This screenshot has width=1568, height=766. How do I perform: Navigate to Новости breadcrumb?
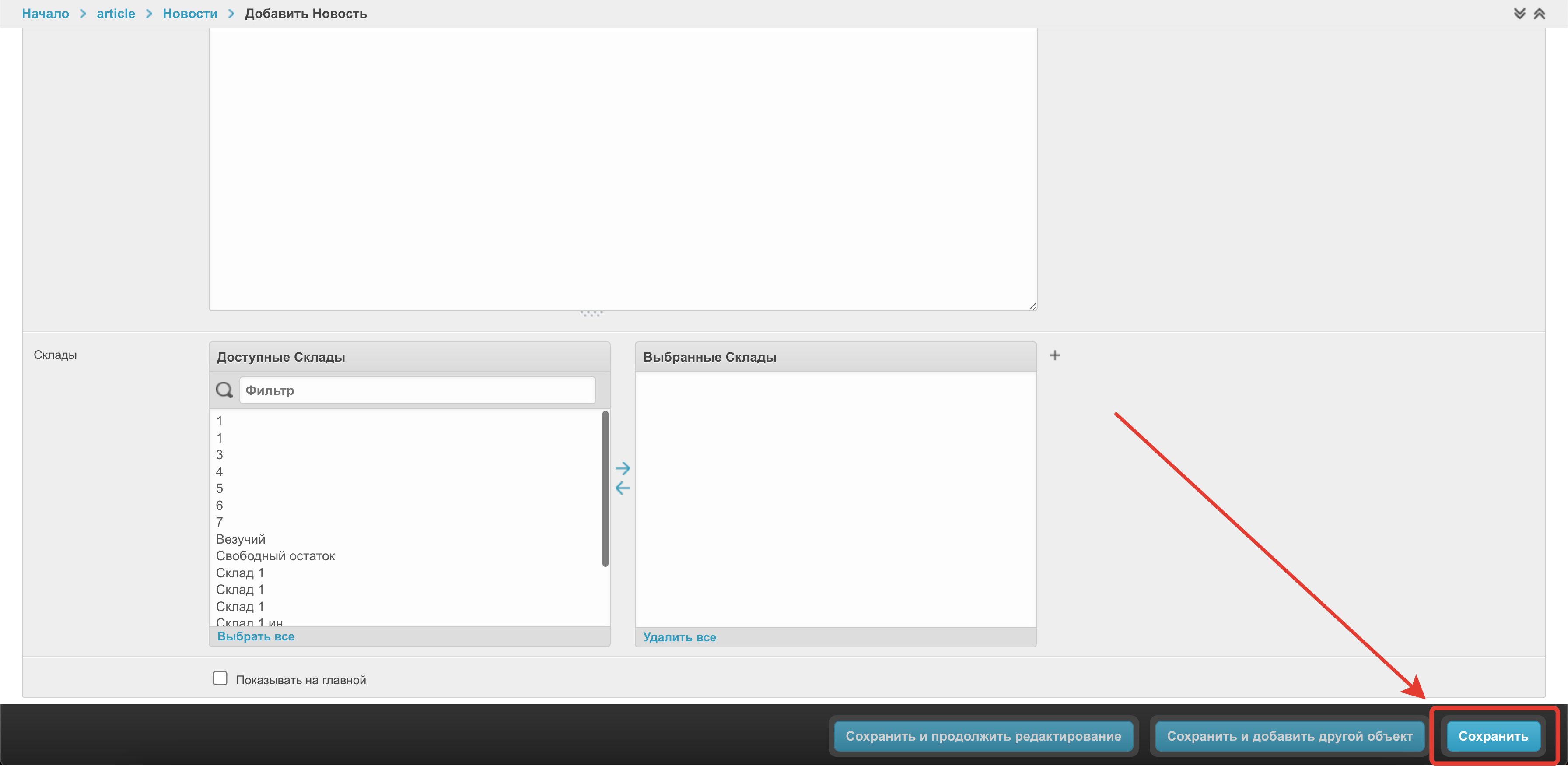[x=190, y=14]
